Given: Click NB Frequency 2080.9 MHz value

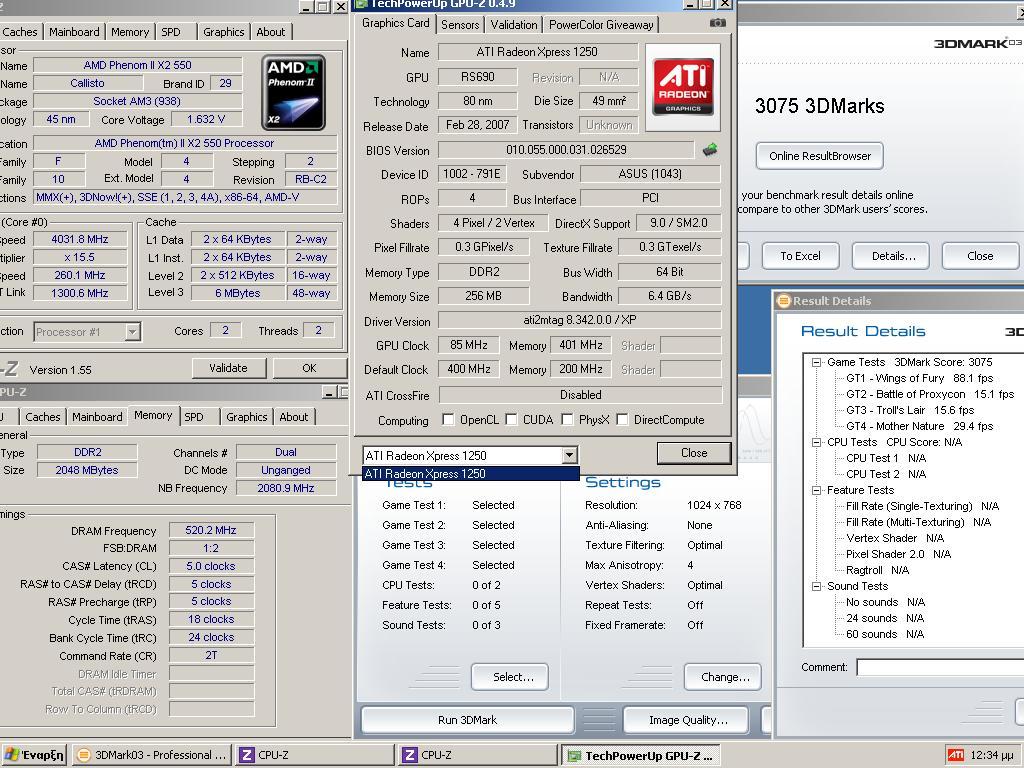Looking at the screenshot, I should tap(286, 488).
